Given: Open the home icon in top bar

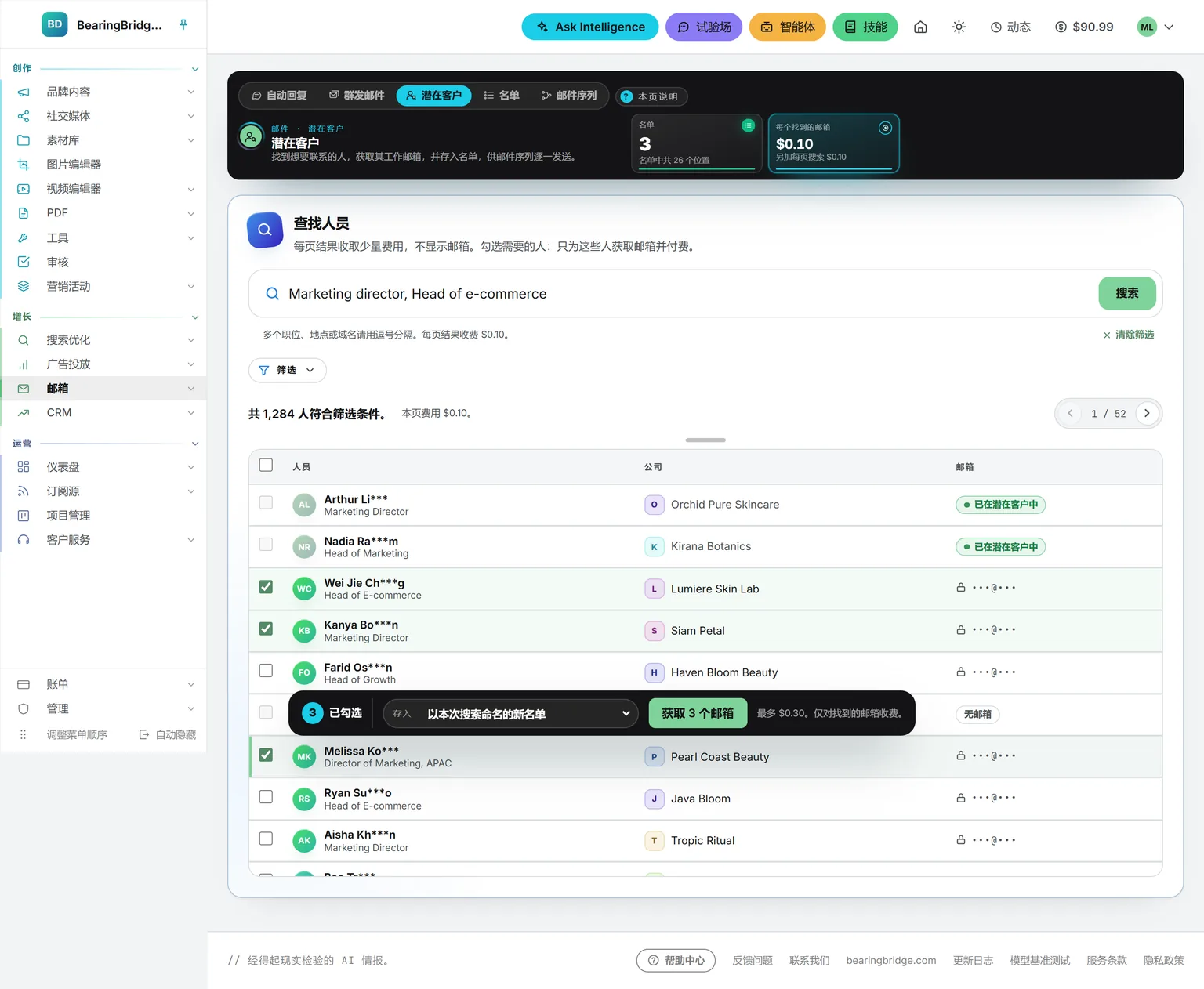Looking at the screenshot, I should point(920,27).
